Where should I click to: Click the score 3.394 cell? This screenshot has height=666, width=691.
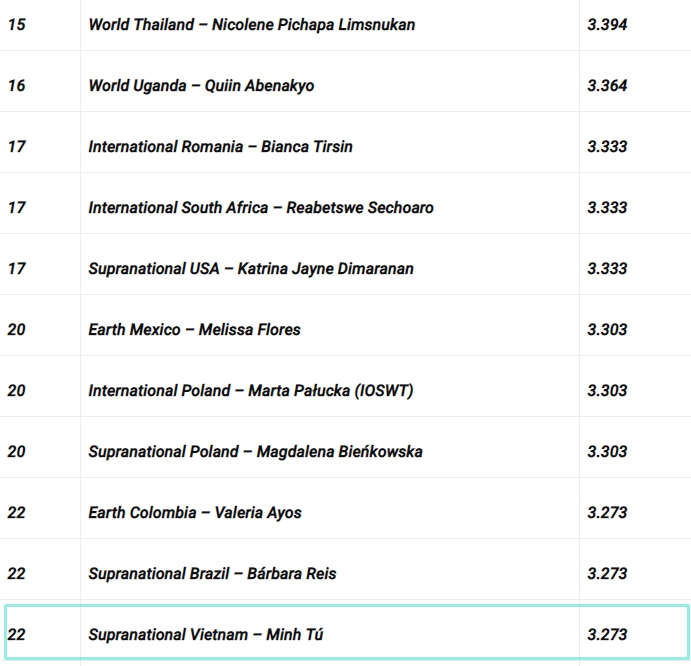[607, 24]
